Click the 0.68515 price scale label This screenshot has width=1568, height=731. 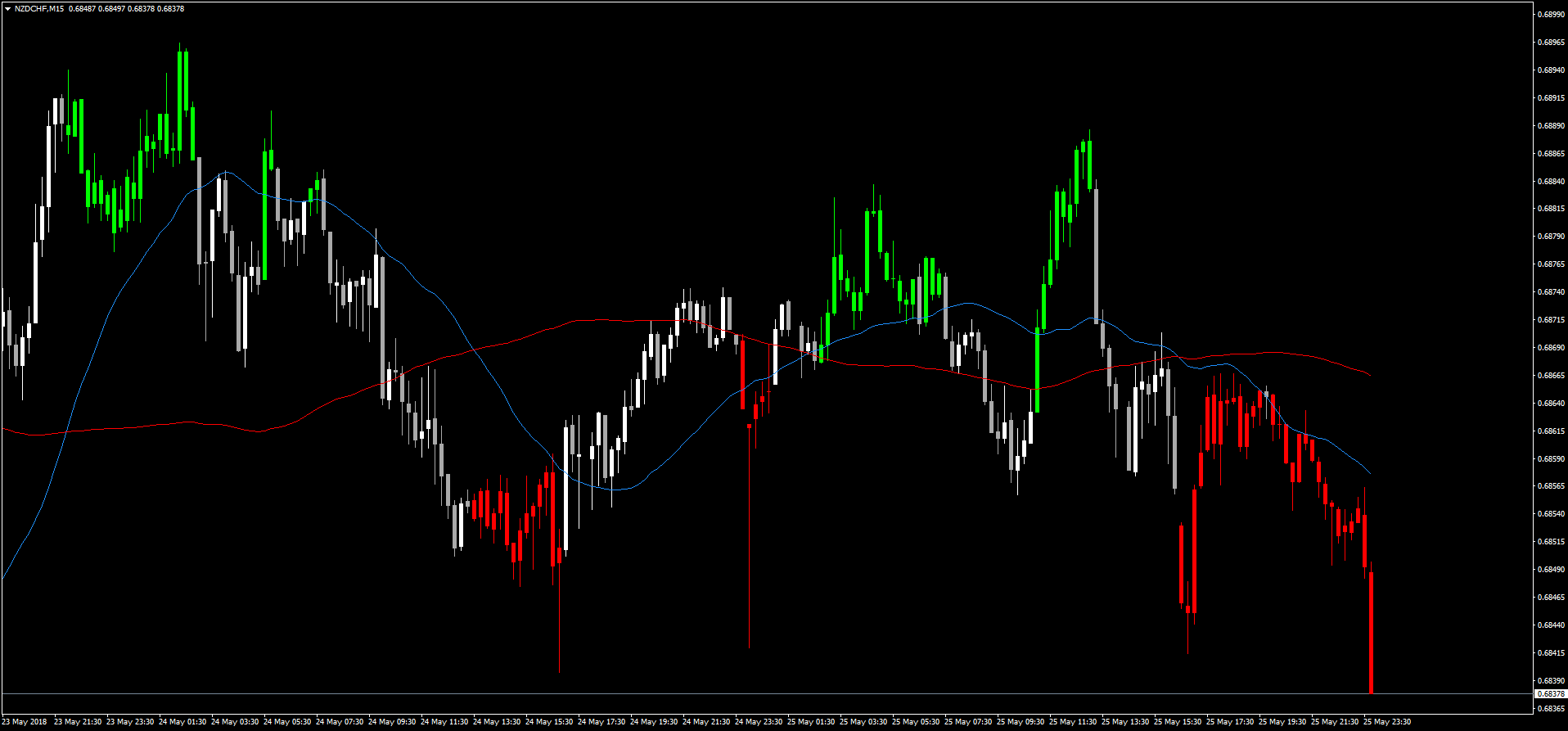1551,542
